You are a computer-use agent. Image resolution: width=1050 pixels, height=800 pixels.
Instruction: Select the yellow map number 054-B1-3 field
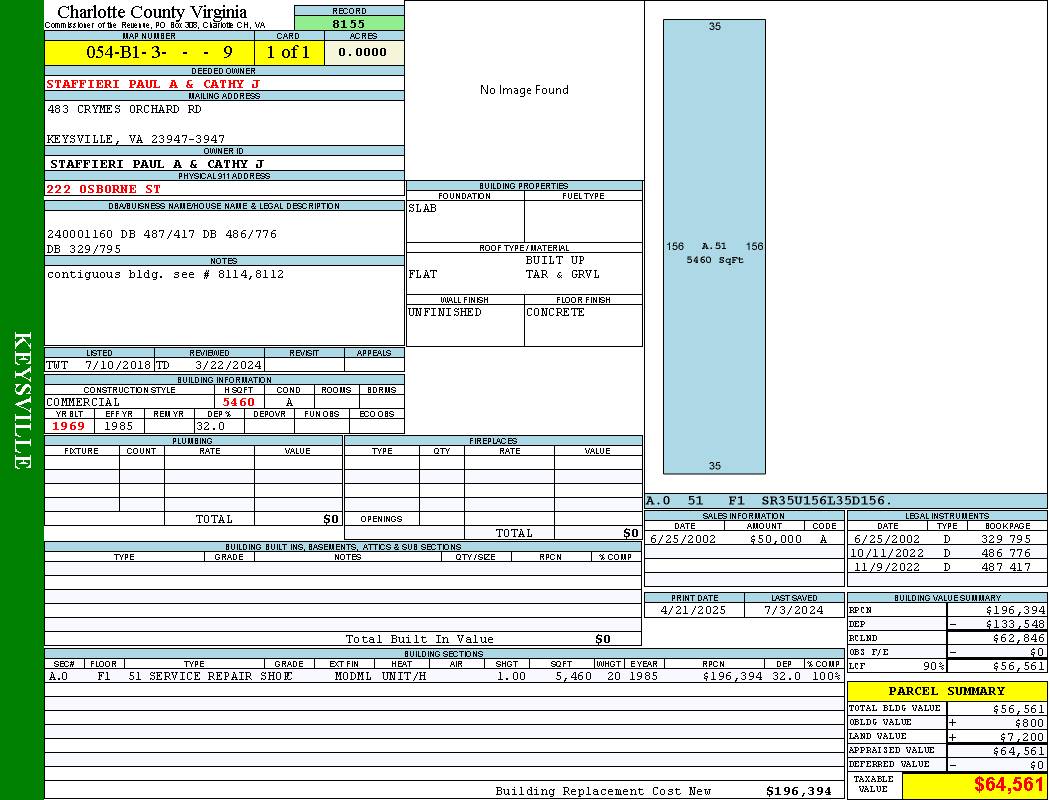[x=149, y=52]
